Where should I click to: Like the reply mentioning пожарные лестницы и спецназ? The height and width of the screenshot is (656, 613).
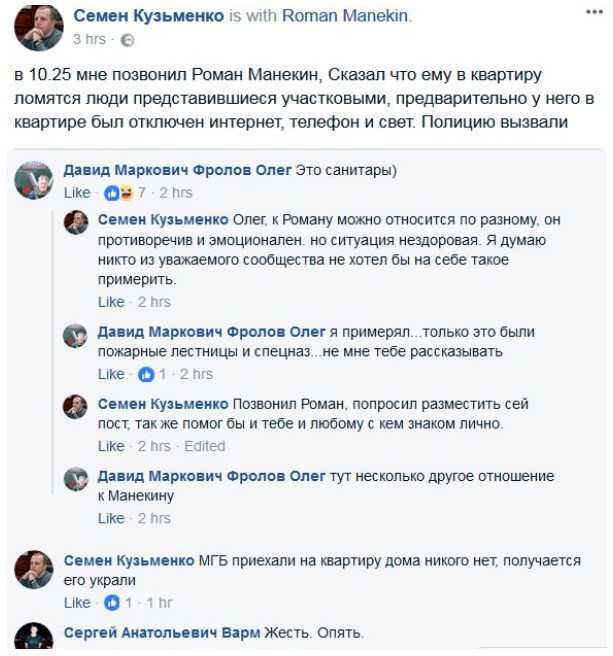click(111, 374)
